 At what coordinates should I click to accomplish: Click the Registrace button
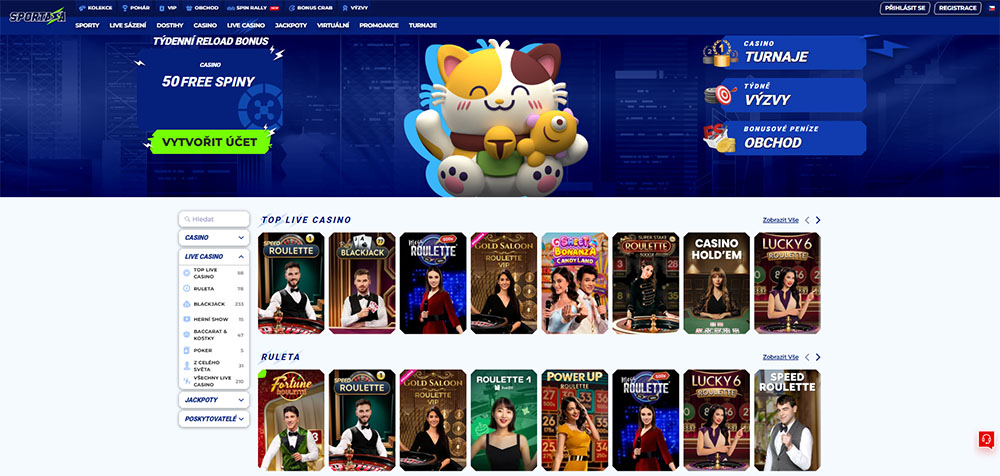[x=957, y=8]
